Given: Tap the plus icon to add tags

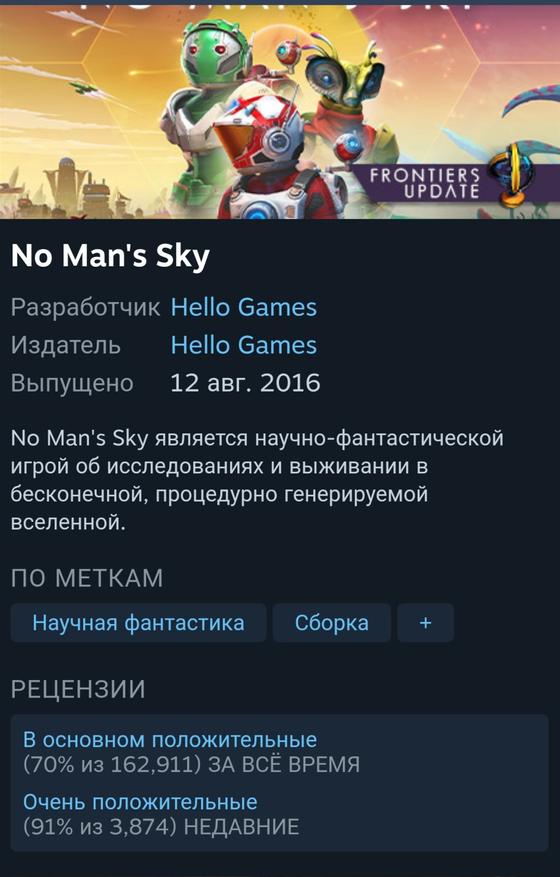Looking at the screenshot, I should click(425, 623).
